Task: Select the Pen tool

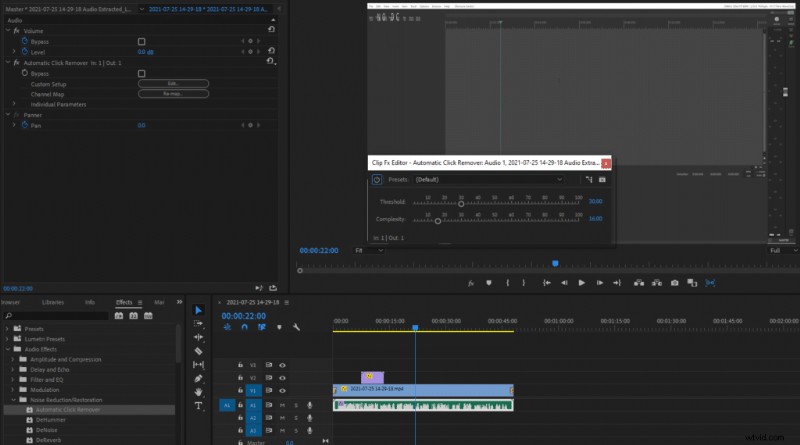Action: [198, 379]
